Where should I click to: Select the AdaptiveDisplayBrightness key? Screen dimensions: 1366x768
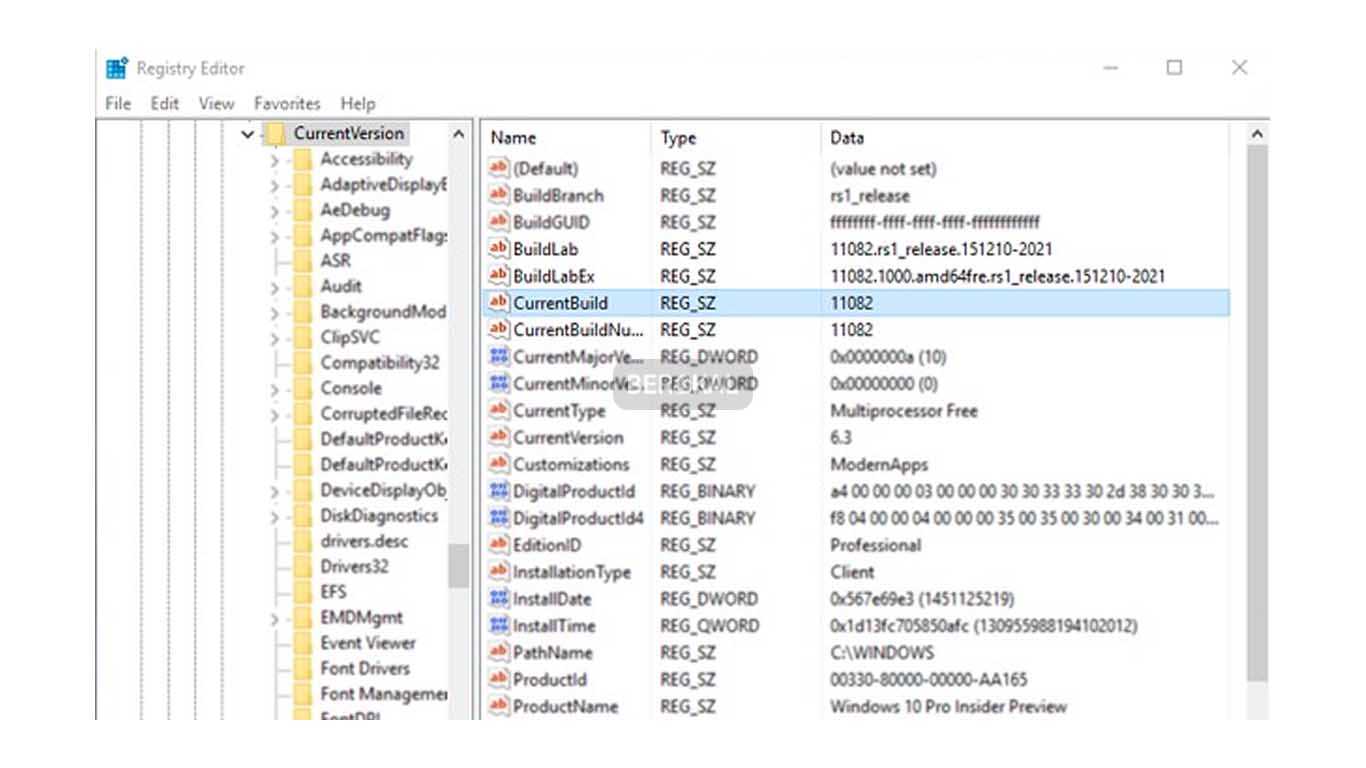pos(383,185)
